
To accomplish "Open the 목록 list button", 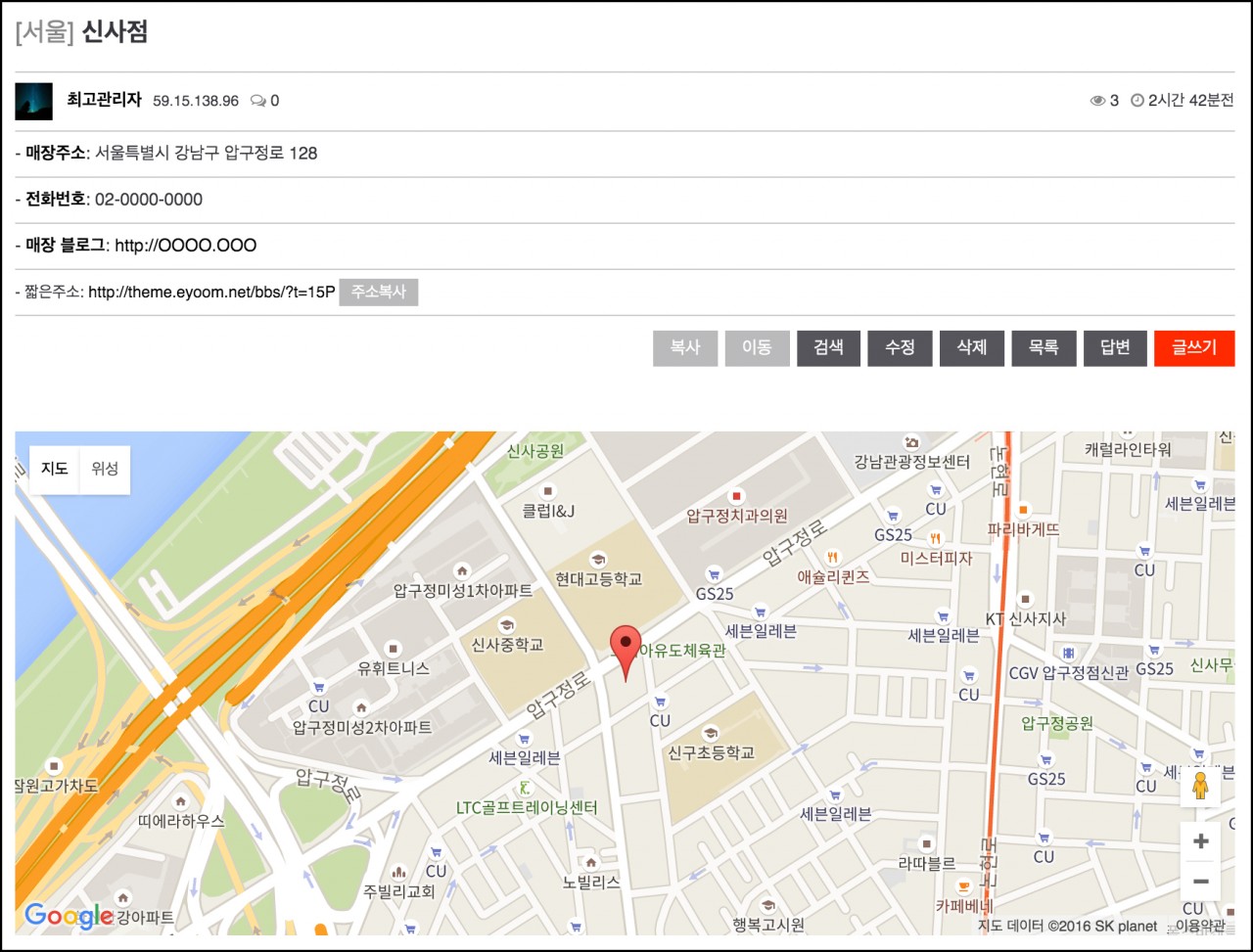I will click(x=1044, y=348).
